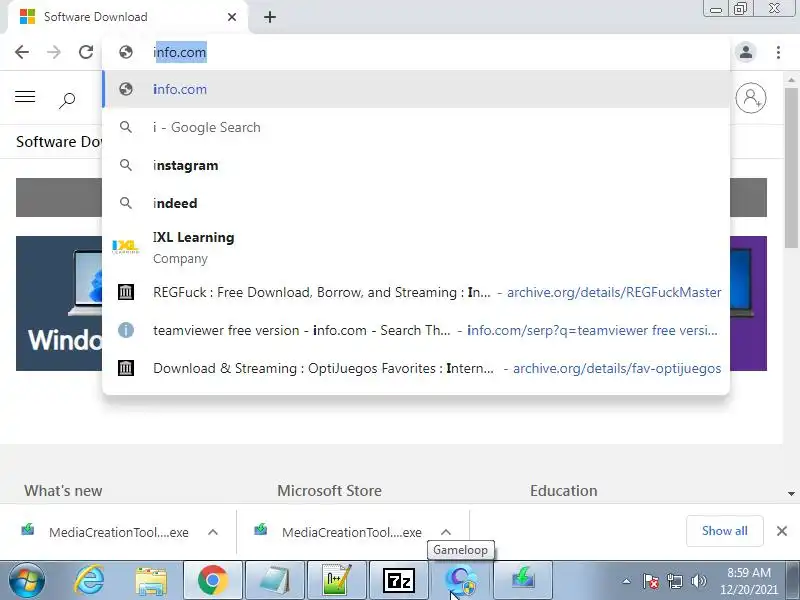The image size is (800, 600).
Task: Open the Microsoft Store footer section
Action: tap(330, 491)
